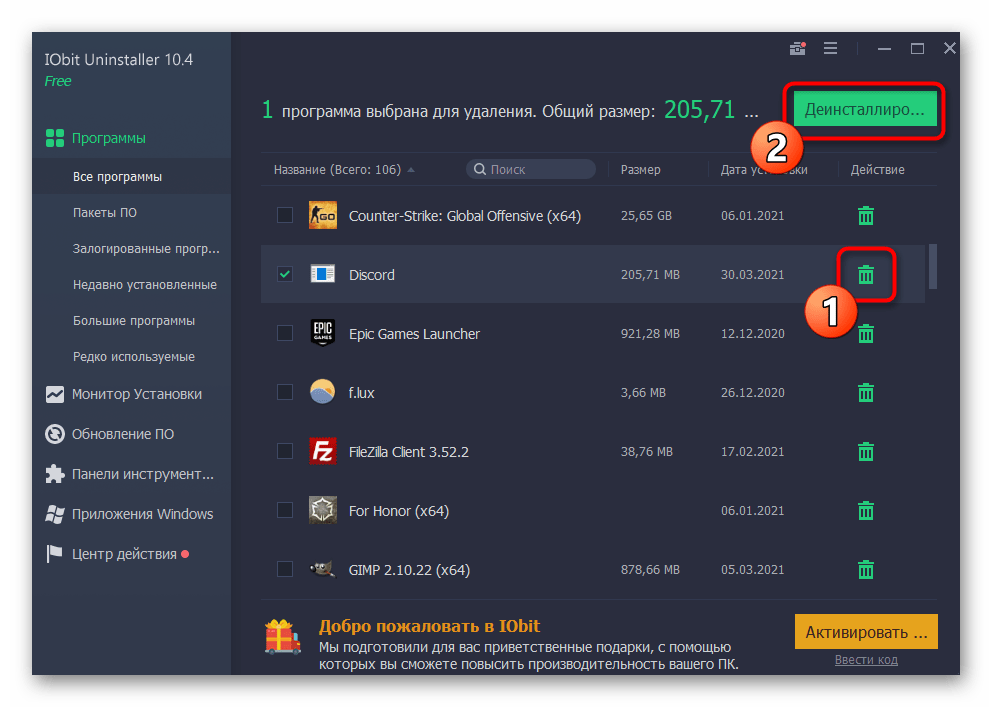Click GIMP's green trash icon
This screenshot has width=992, height=707.
[x=866, y=569]
